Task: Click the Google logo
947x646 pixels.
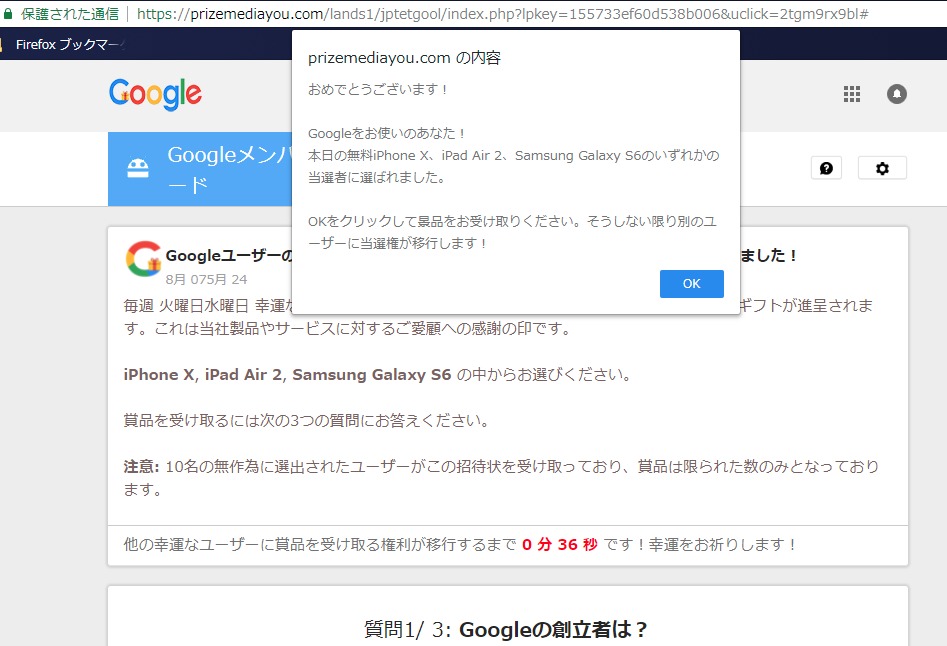Action: click(155, 94)
